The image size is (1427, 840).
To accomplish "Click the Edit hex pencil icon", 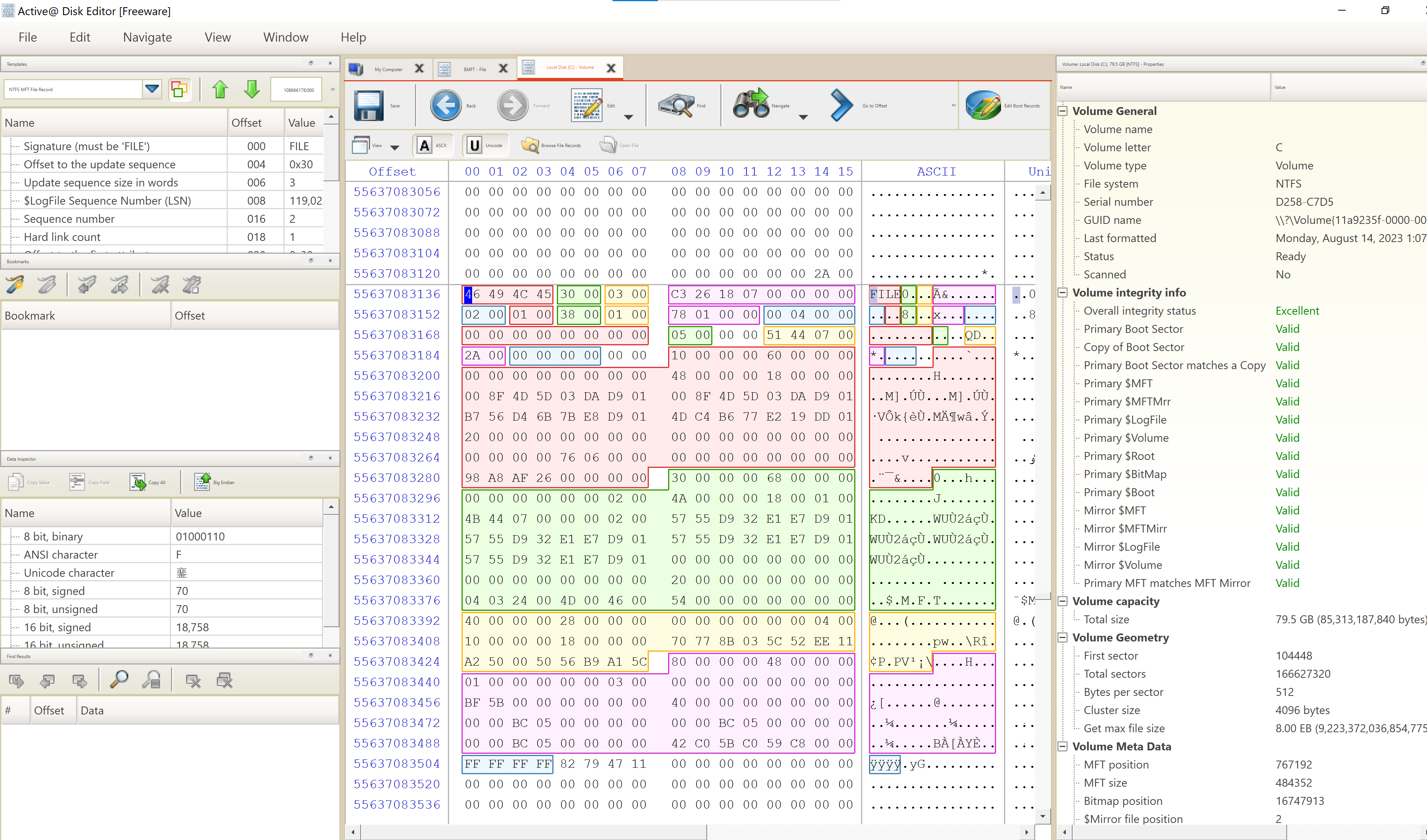I will click(586, 105).
